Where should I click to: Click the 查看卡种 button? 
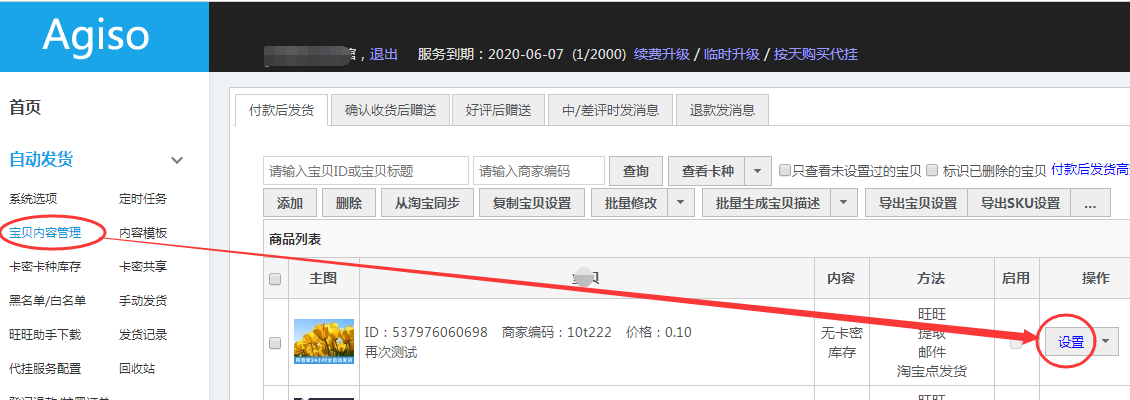[707, 171]
